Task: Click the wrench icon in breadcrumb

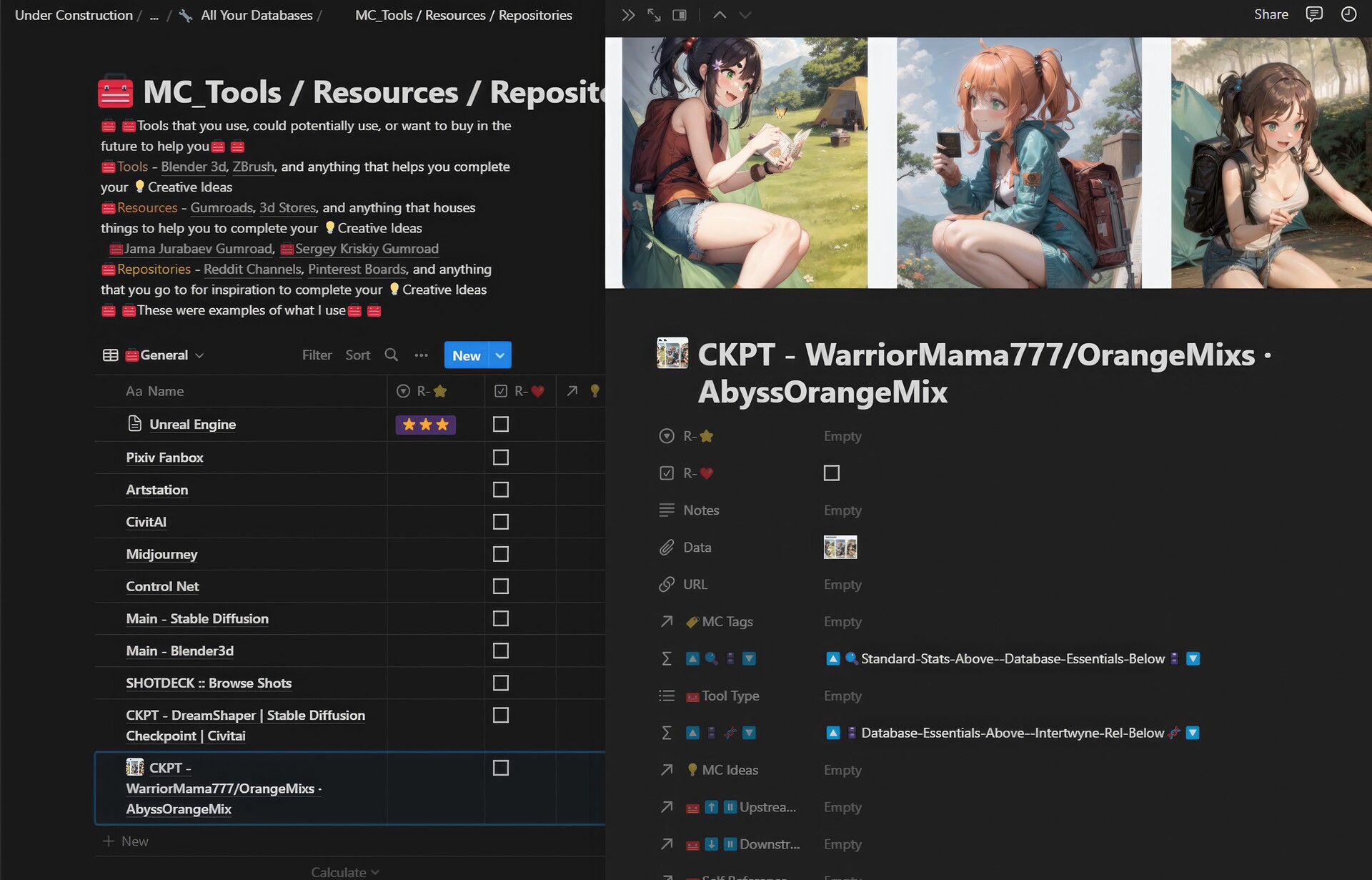Action: 186,15
